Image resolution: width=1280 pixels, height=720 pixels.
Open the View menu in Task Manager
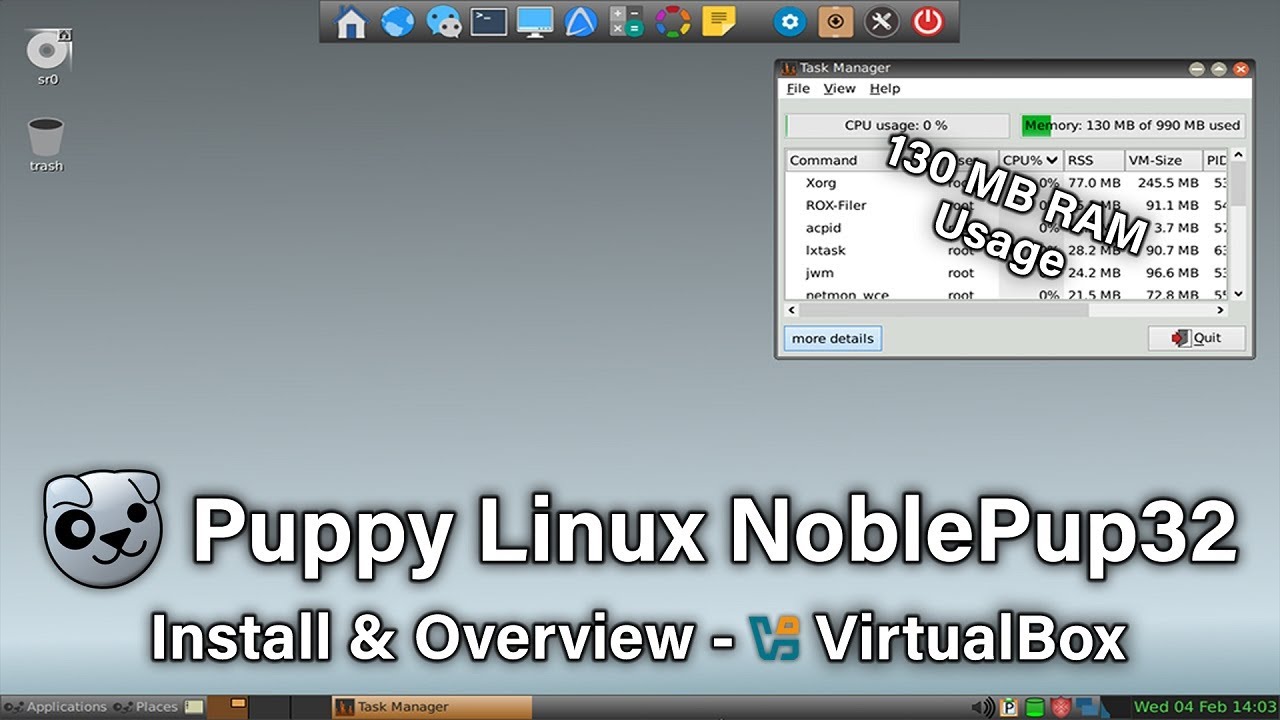pos(839,89)
